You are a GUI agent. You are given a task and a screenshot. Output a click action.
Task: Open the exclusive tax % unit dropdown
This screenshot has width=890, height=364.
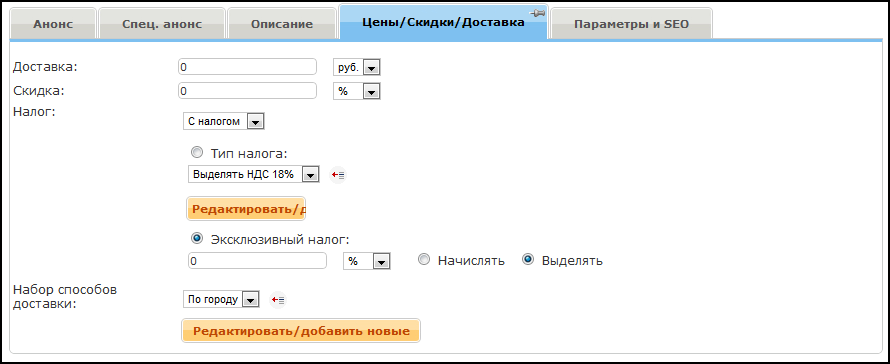366,261
